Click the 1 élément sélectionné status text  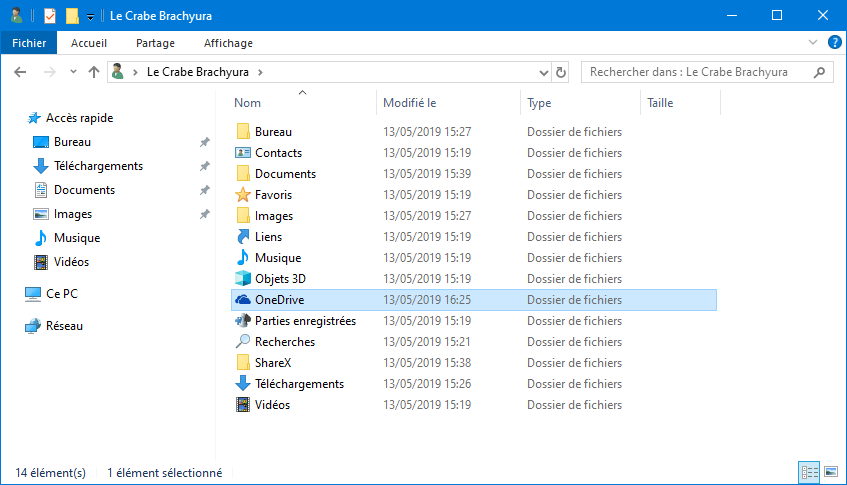165,473
